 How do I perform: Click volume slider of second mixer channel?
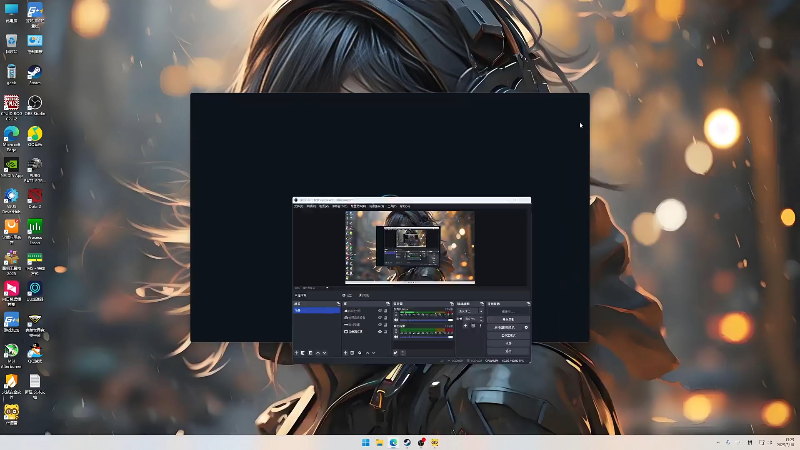tap(426, 337)
